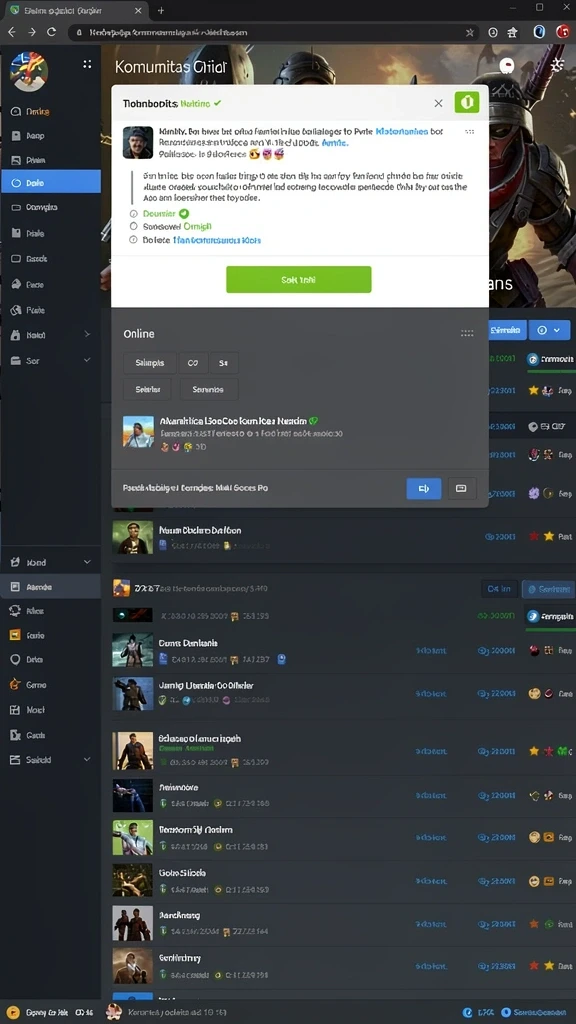Select the Salmpla filter chip under Online
The width and height of the screenshot is (576, 1024).
click(150, 362)
